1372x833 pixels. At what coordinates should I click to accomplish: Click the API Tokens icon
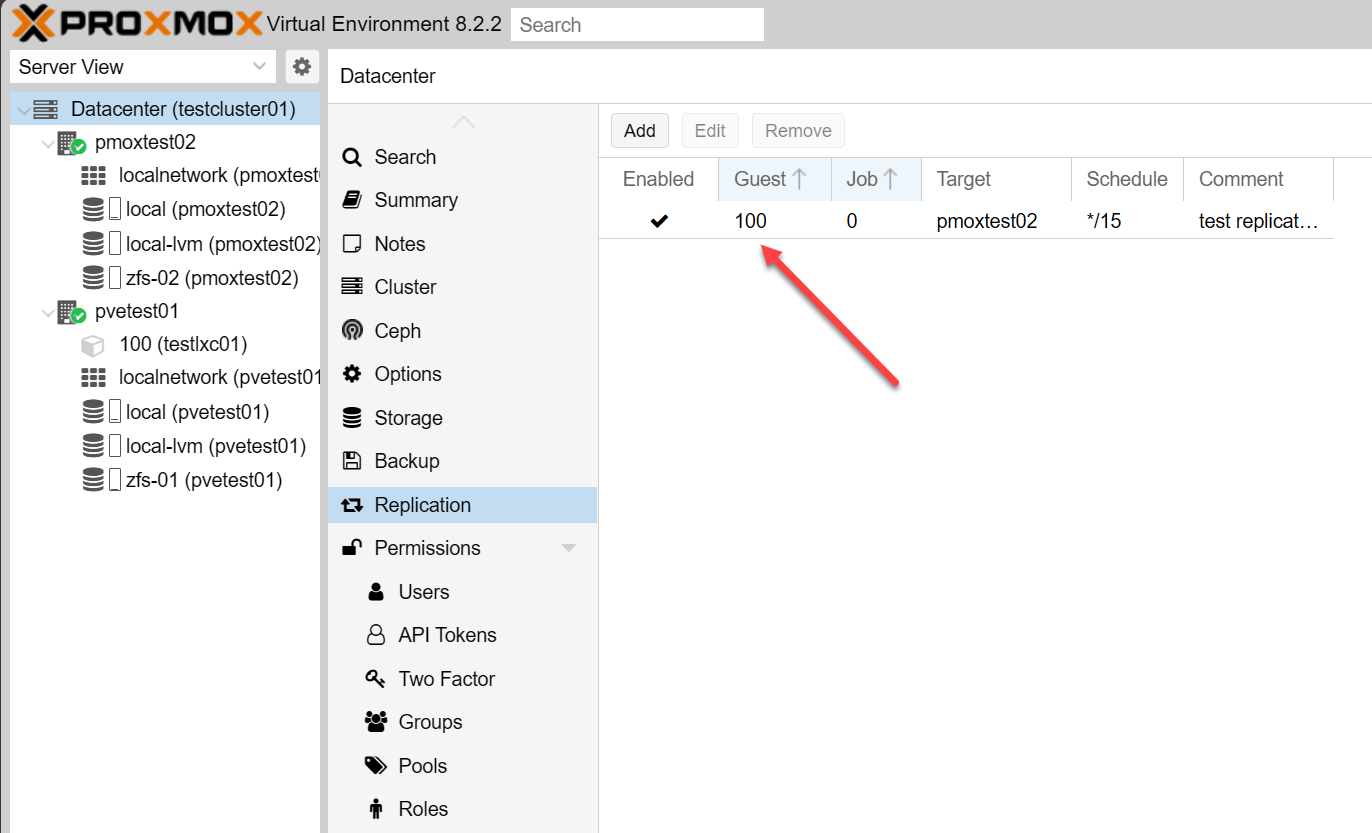click(x=376, y=635)
